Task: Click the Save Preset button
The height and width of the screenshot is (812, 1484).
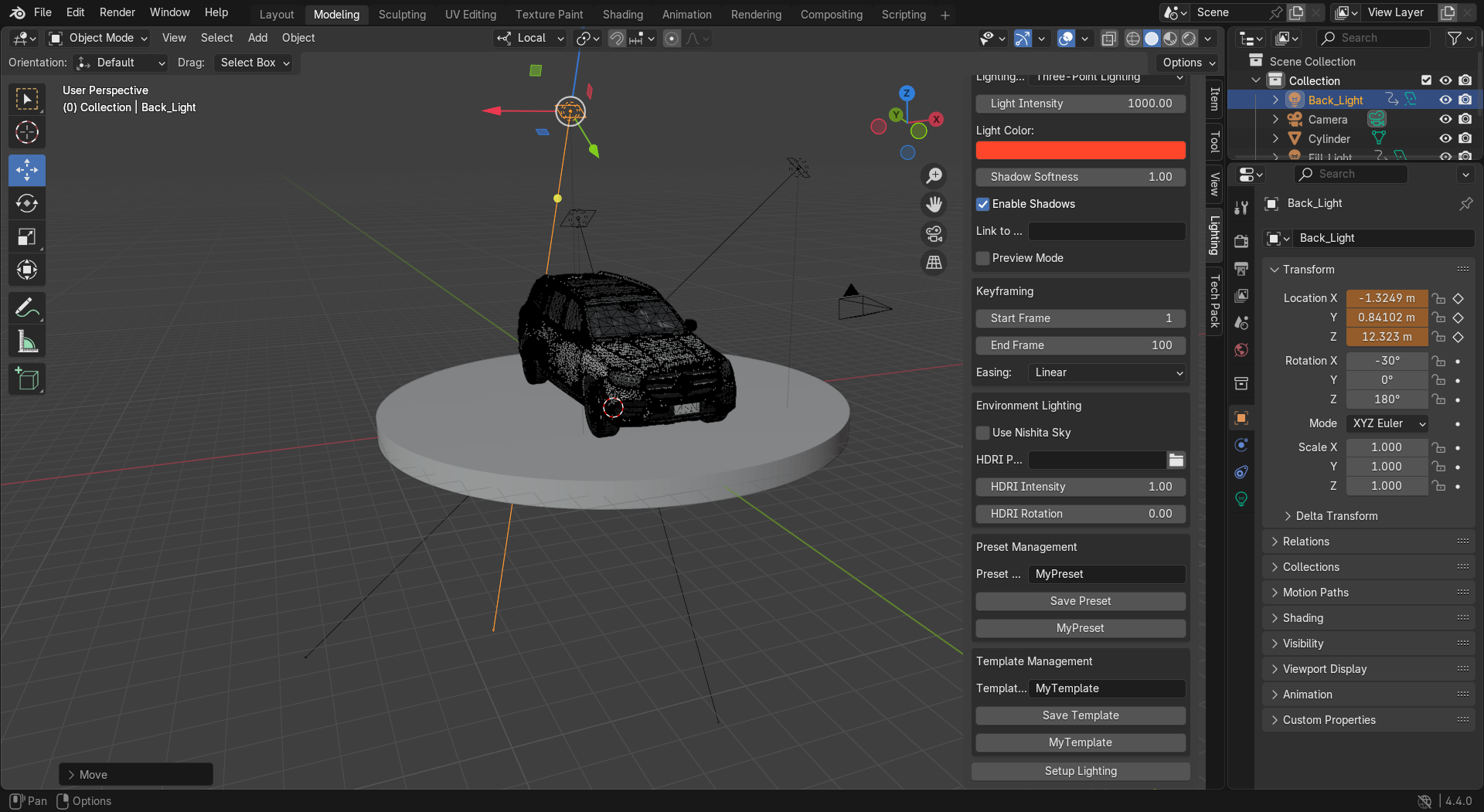Action: (x=1081, y=601)
